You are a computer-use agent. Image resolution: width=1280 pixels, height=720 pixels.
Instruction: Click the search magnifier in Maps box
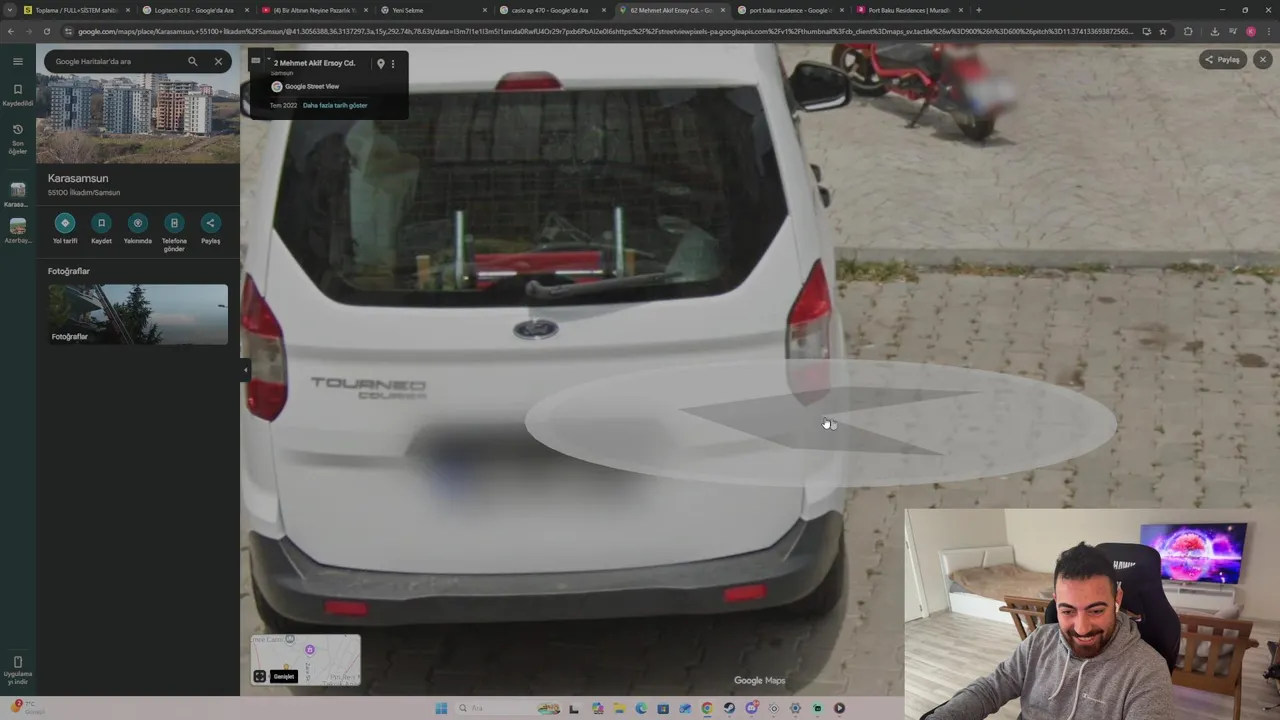pyautogui.click(x=193, y=61)
